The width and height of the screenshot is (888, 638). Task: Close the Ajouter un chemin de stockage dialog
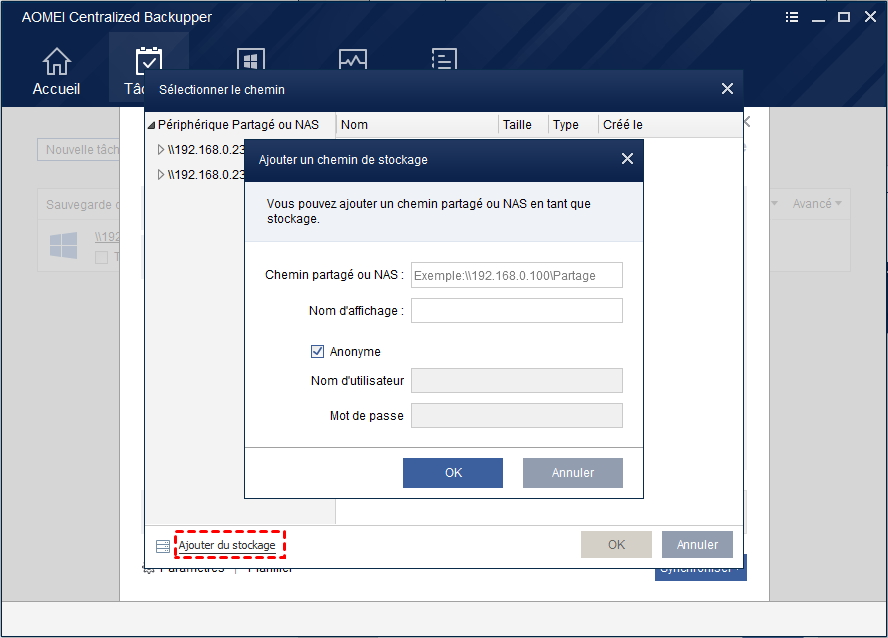tap(627, 159)
